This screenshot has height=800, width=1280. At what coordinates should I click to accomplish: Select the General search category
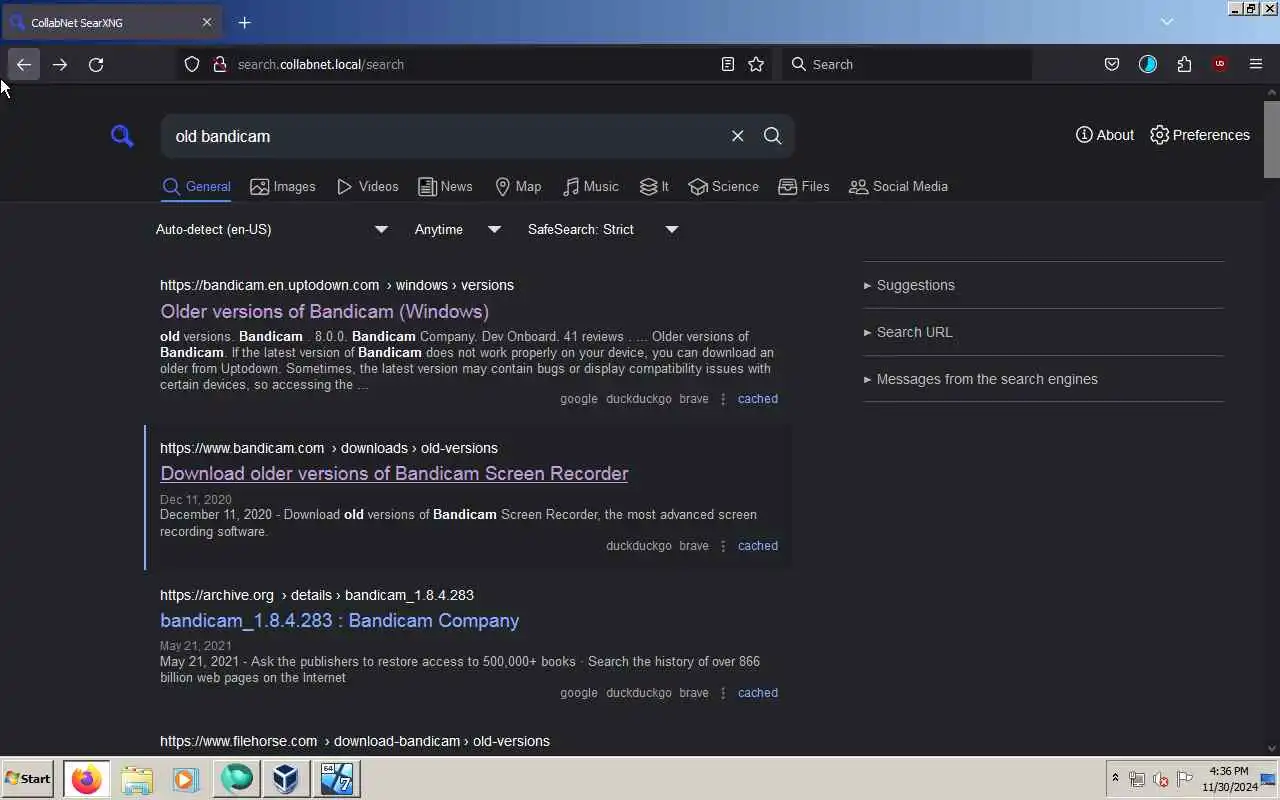(196, 186)
